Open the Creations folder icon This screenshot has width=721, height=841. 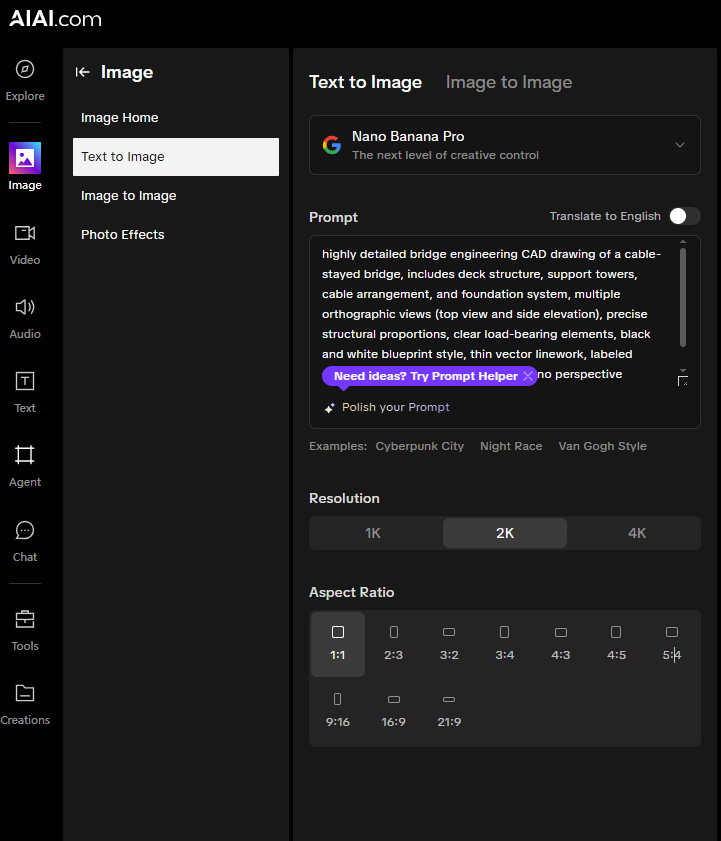pyautogui.click(x=25, y=693)
